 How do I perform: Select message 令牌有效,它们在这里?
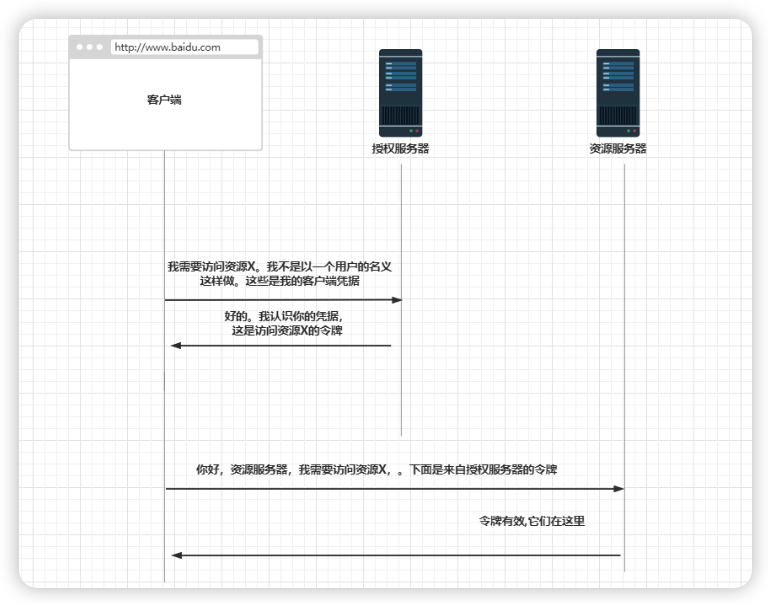(x=532, y=521)
